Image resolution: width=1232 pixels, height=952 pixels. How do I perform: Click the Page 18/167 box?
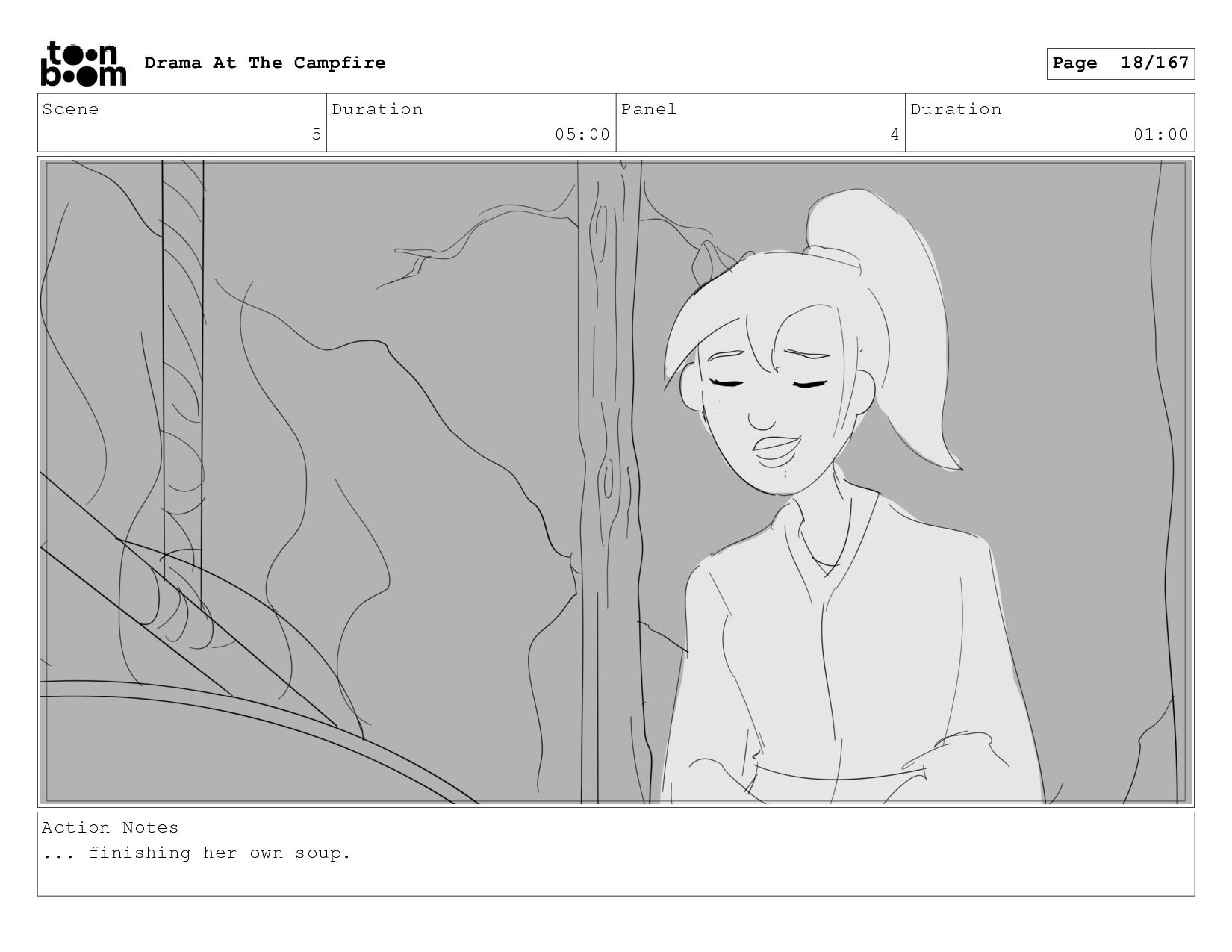pos(1120,63)
